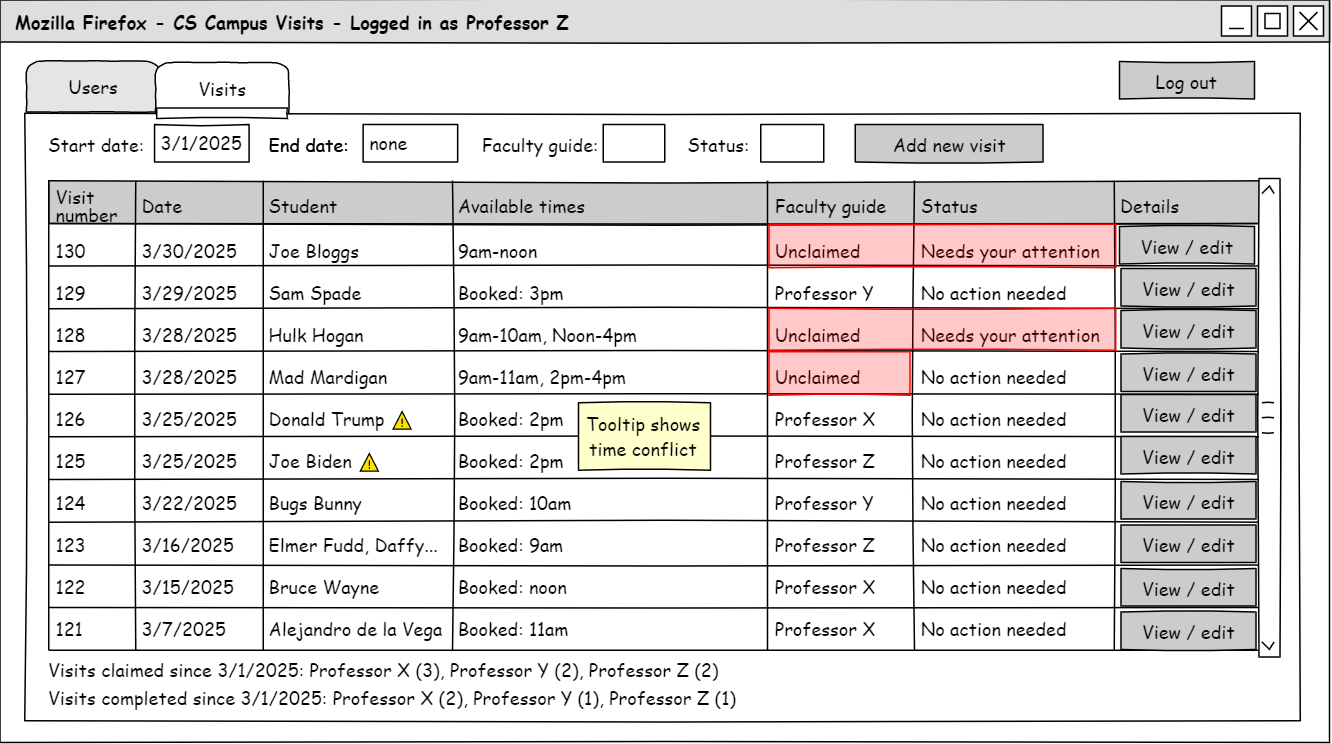This screenshot has height=744, width=1332.
Task: Click warning icon next to Donald Trump
Action: point(402,421)
